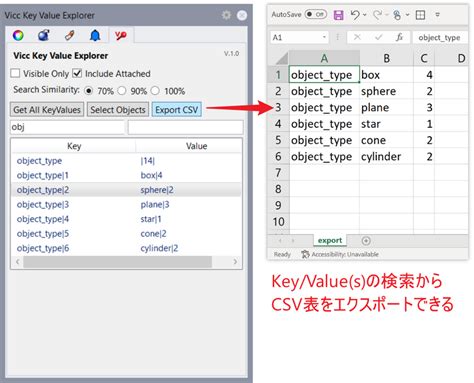Viewport: 474px width, 383px height.
Task: Open the Undo history dropdown arrow
Action: click(365, 15)
